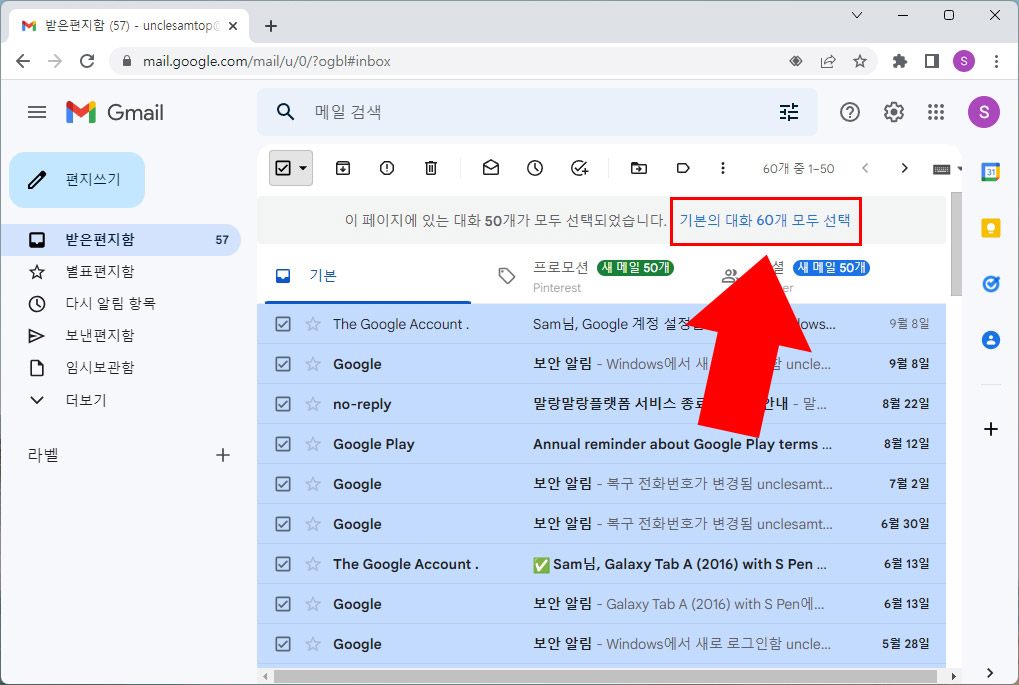Open Google Keep side panel

pos(990,228)
